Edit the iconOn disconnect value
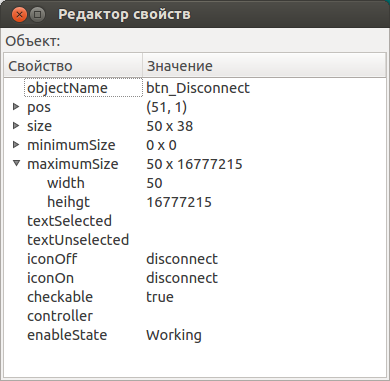This screenshot has width=390, height=381. pos(182,278)
